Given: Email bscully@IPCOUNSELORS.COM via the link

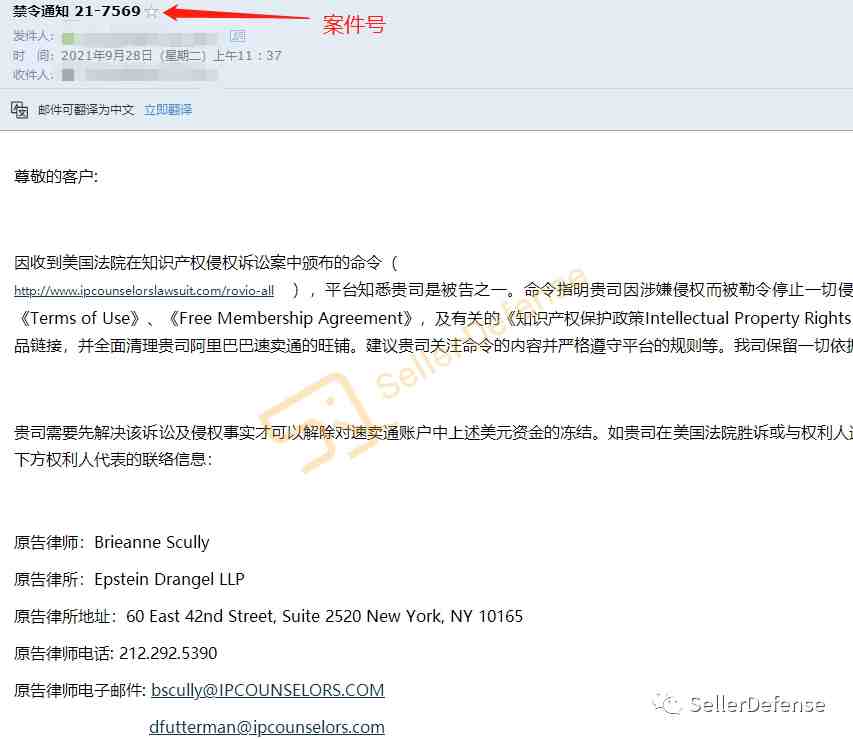Looking at the screenshot, I should click(x=268, y=690).
